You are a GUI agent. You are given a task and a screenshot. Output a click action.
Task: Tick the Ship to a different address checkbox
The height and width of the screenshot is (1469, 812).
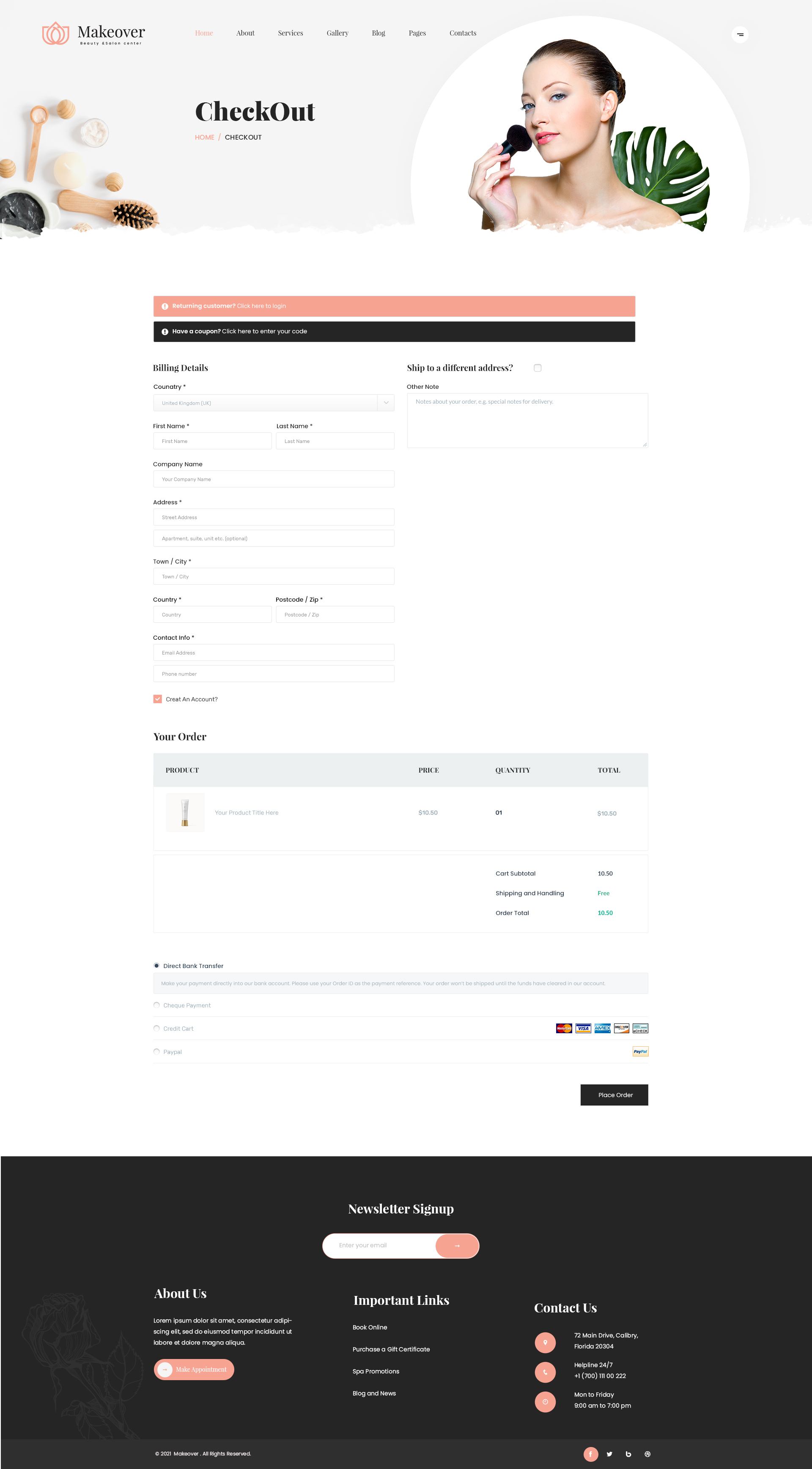538,368
